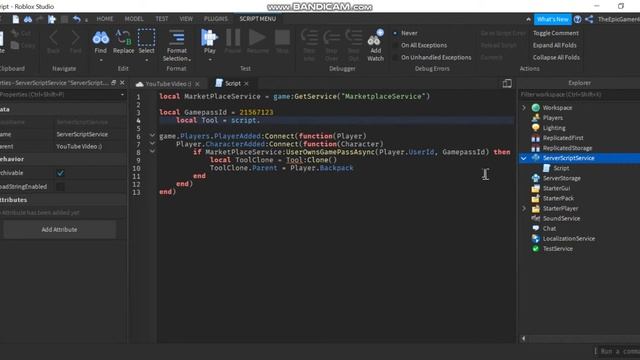Select LocalizationService in the Explorer

(x=569, y=239)
